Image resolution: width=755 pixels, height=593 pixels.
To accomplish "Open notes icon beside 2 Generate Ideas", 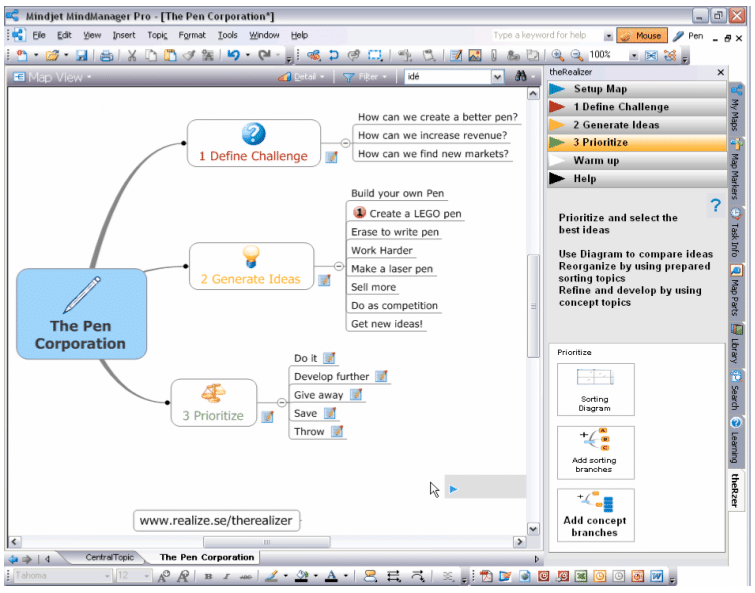I will pyautogui.click(x=324, y=280).
